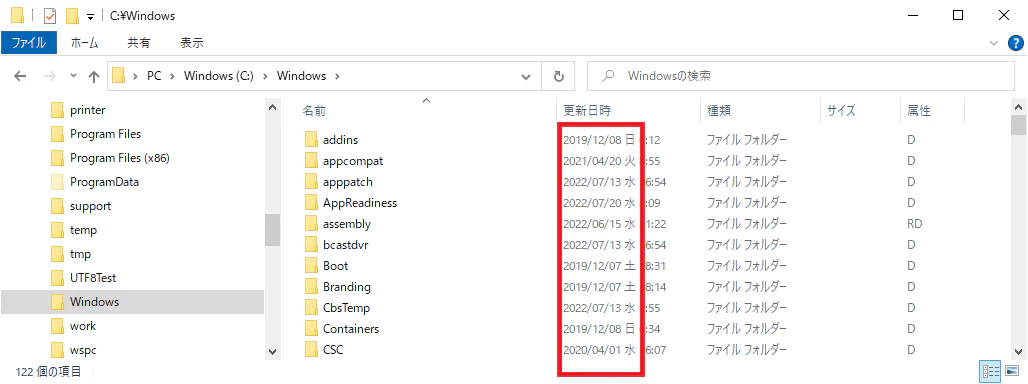Viewport: 1028px width, 384px height.
Task: Click the 122 個の項目 status text
Action: click(49, 372)
